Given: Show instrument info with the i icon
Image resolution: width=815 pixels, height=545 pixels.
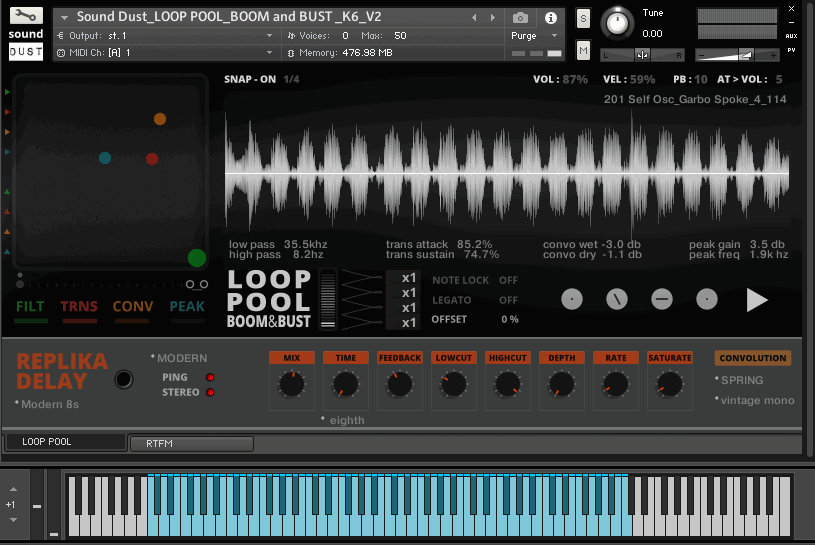Looking at the screenshot, I should [x=550, y=18].
